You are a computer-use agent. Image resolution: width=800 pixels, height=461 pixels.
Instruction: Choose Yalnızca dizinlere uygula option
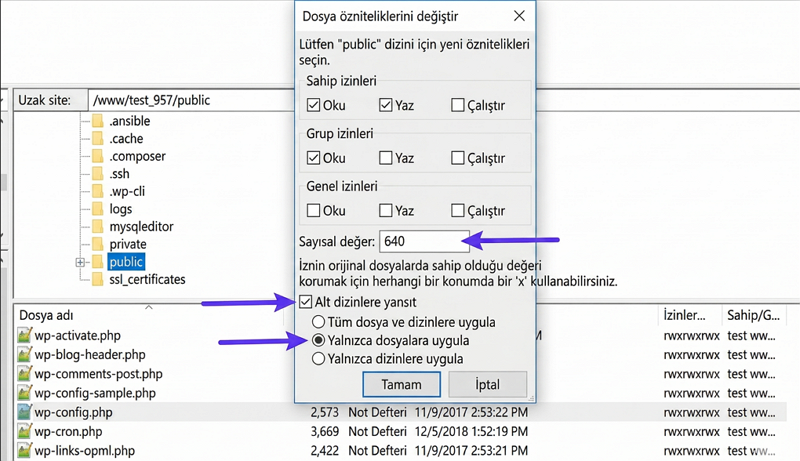tap(320, 358)
